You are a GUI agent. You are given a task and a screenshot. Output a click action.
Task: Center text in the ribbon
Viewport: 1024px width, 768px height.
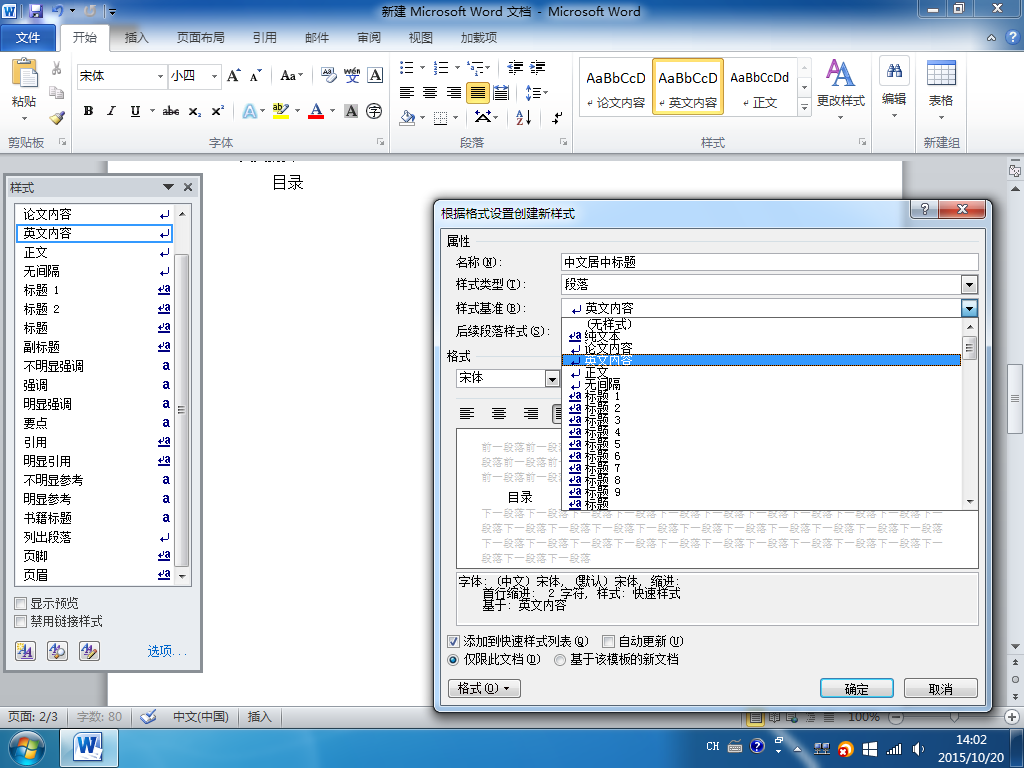coord(430,93)
